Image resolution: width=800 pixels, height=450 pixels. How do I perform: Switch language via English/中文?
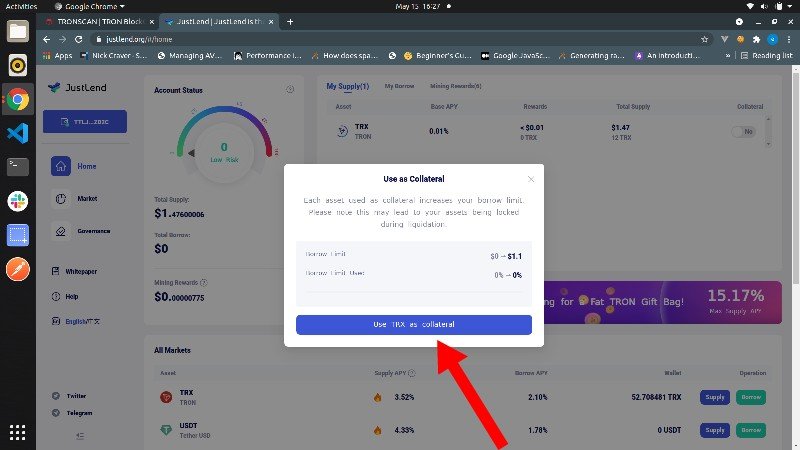coord(76,321)
